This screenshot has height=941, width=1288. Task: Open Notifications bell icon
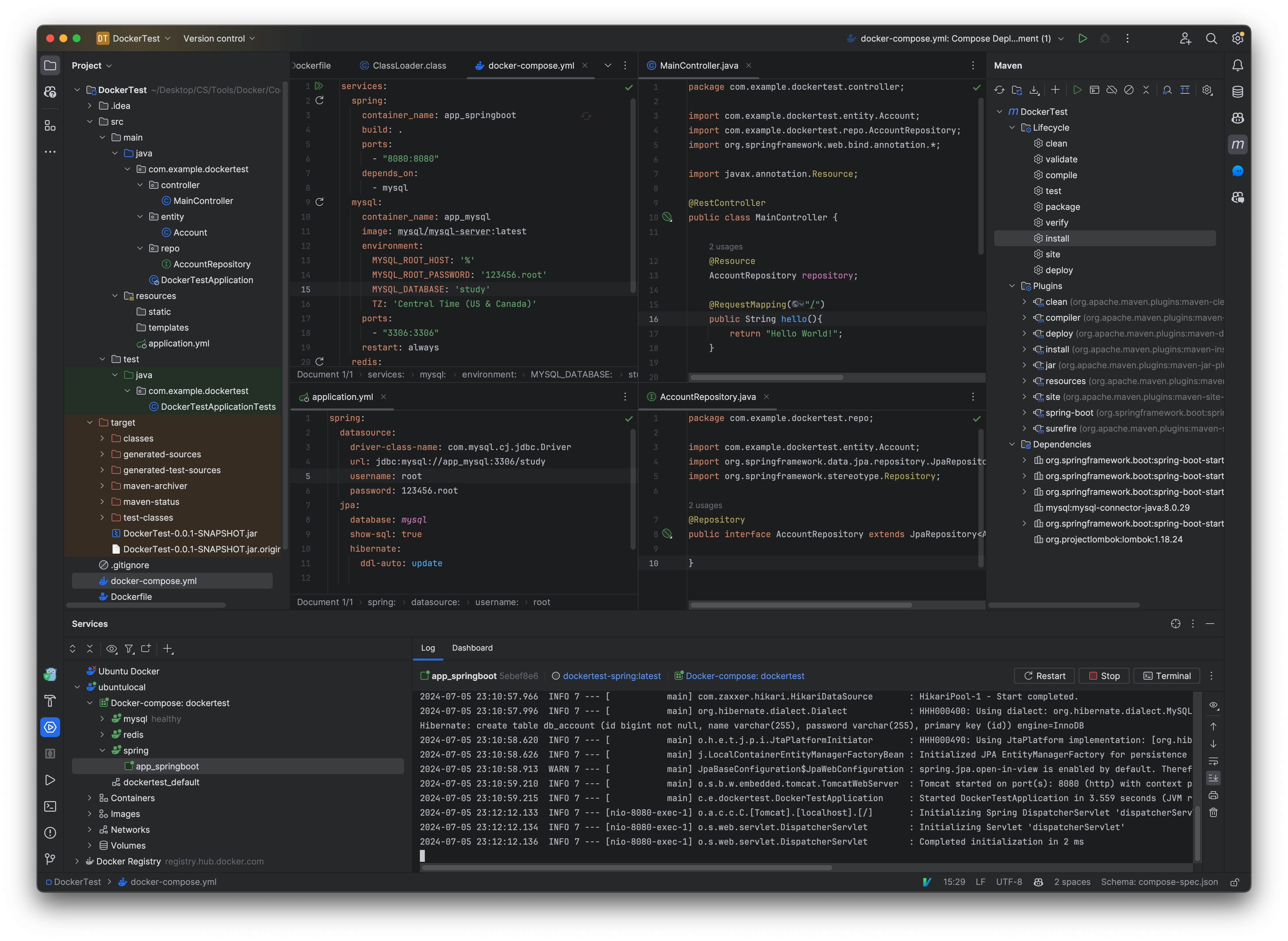(x=1237, y=66)
